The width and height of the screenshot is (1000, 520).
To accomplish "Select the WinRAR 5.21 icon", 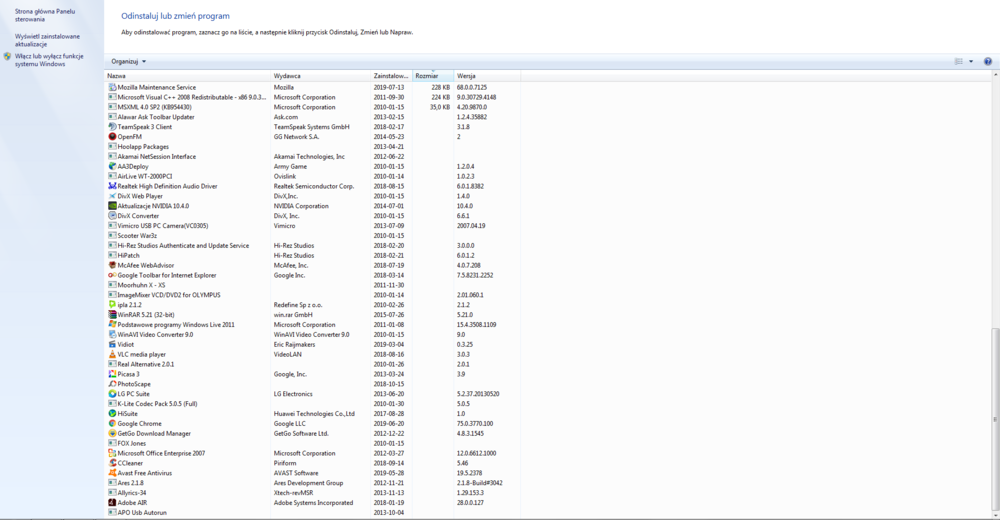I will (112, 315).
